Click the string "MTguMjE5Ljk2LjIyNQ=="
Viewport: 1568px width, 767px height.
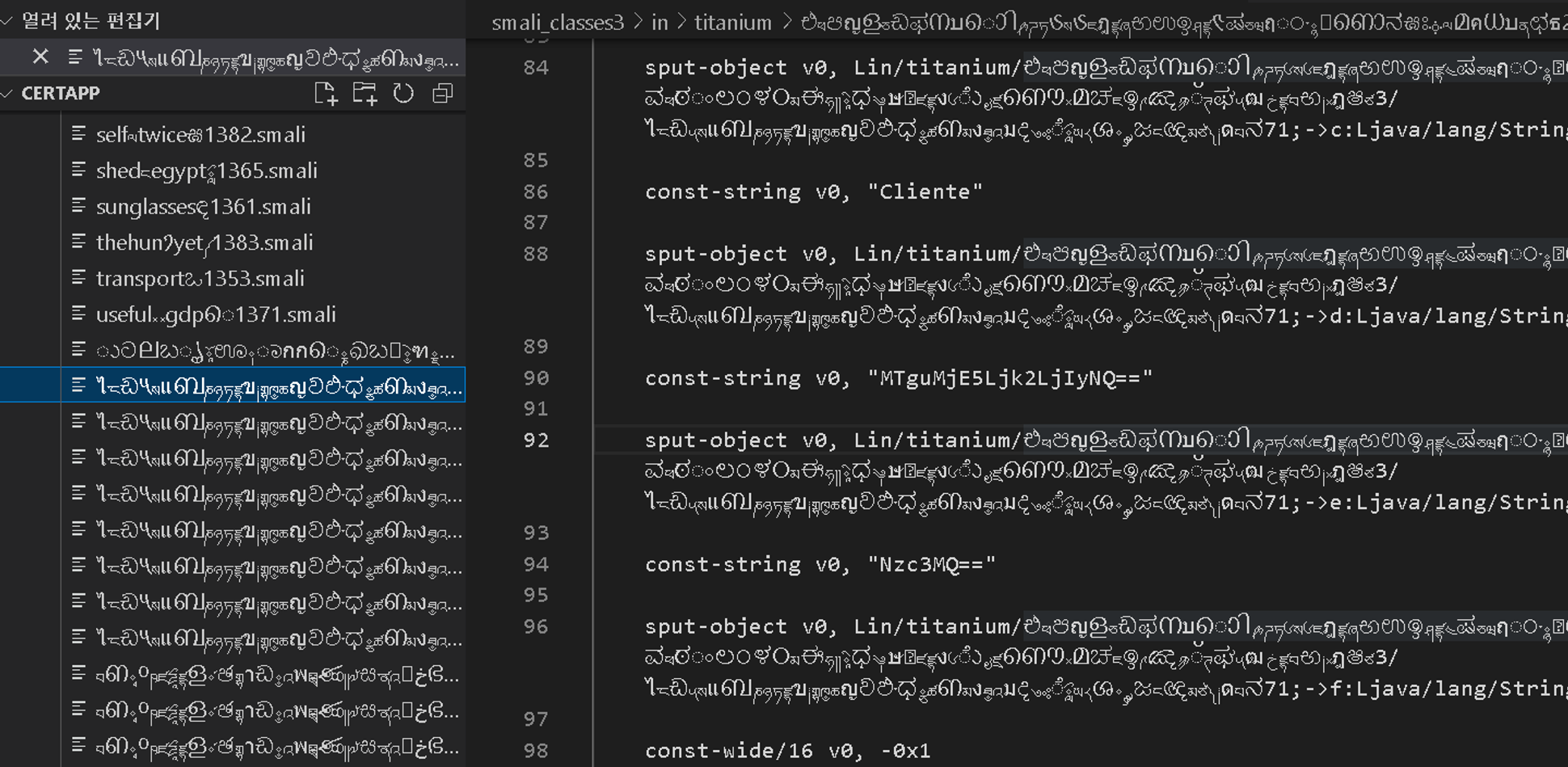[1010, 378]
